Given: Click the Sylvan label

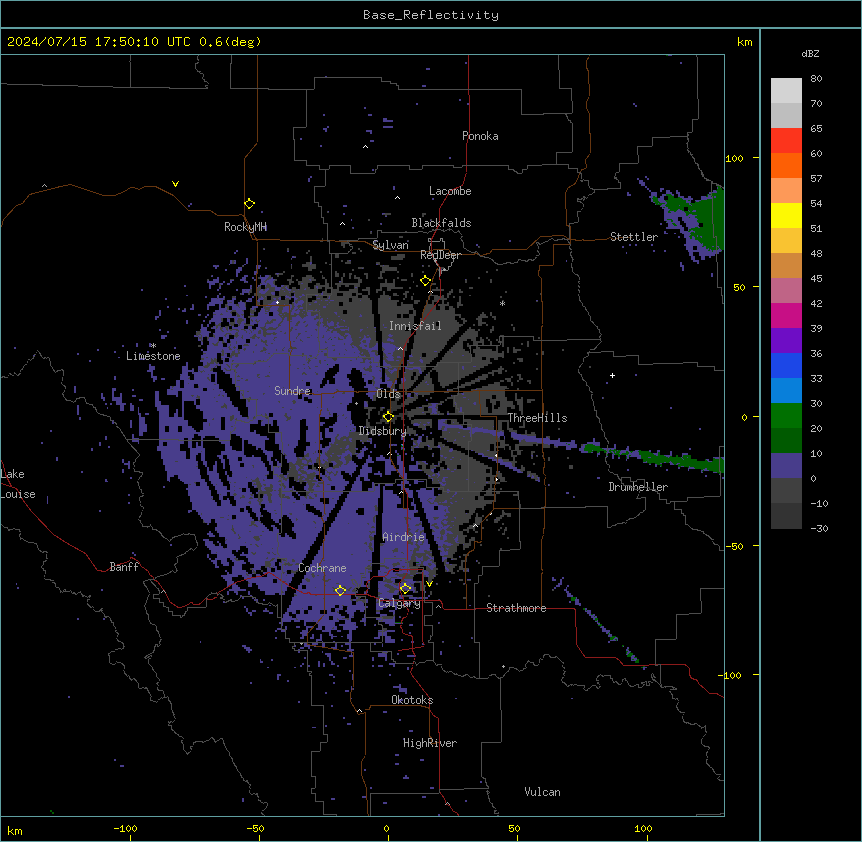Looking at the screenshot, I should (x=390, y=245).
